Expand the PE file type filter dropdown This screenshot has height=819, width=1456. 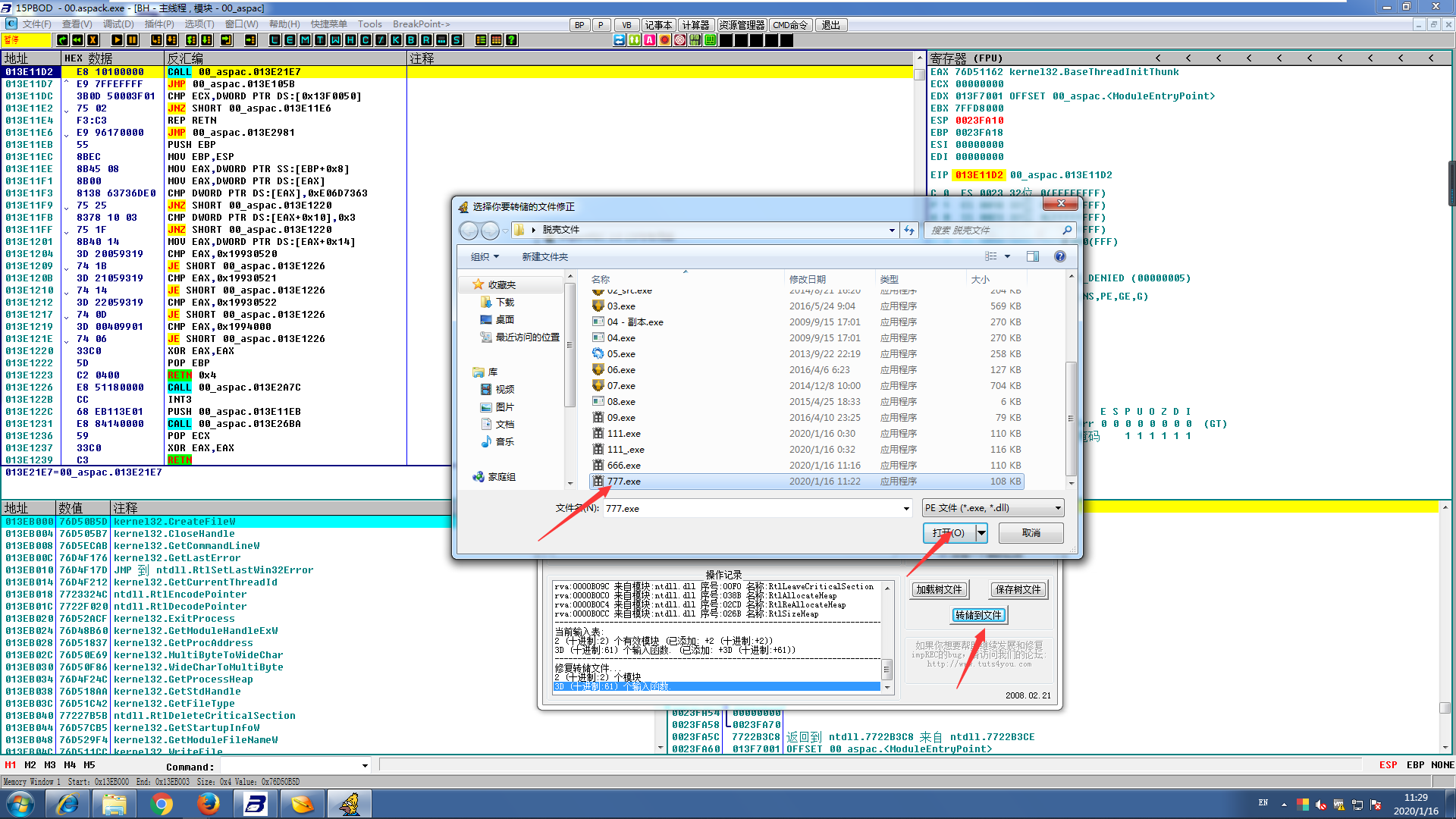[1058, 508]
